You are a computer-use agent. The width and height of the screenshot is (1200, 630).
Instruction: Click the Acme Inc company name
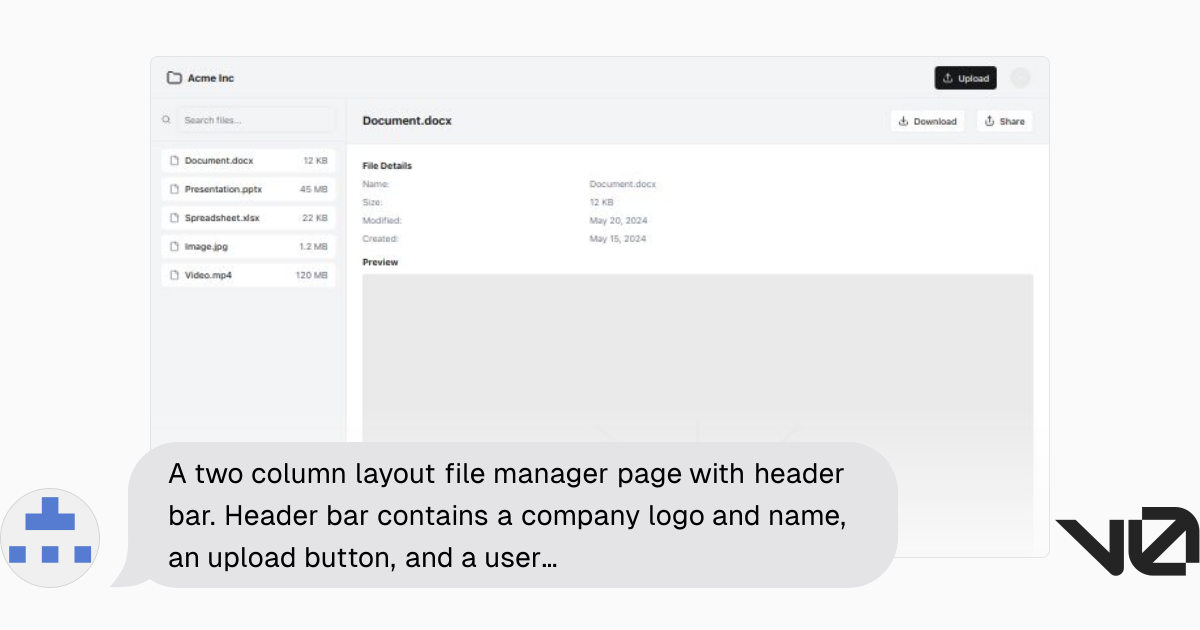[x=211, y=78]
